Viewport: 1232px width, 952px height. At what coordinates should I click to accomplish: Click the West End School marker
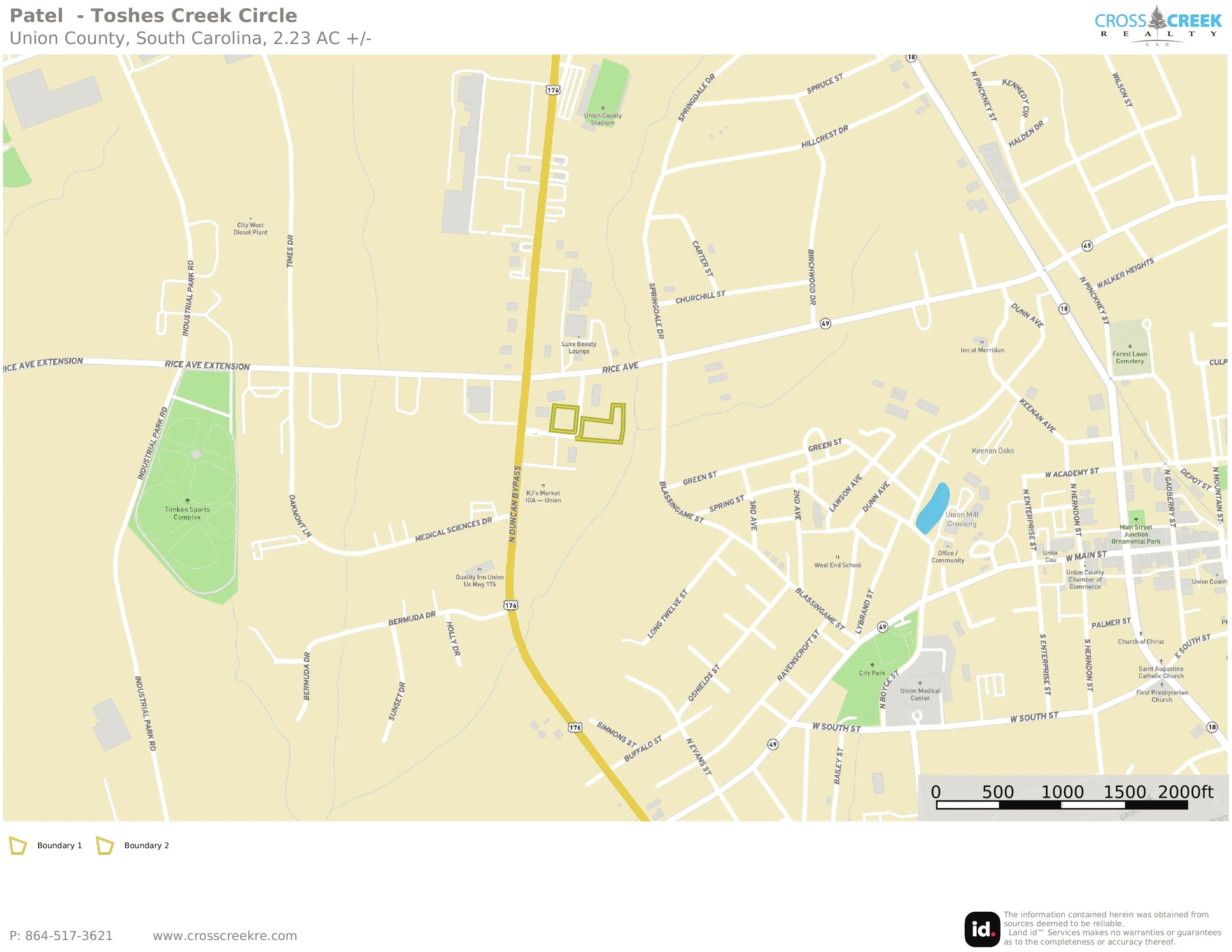point(838,557)
